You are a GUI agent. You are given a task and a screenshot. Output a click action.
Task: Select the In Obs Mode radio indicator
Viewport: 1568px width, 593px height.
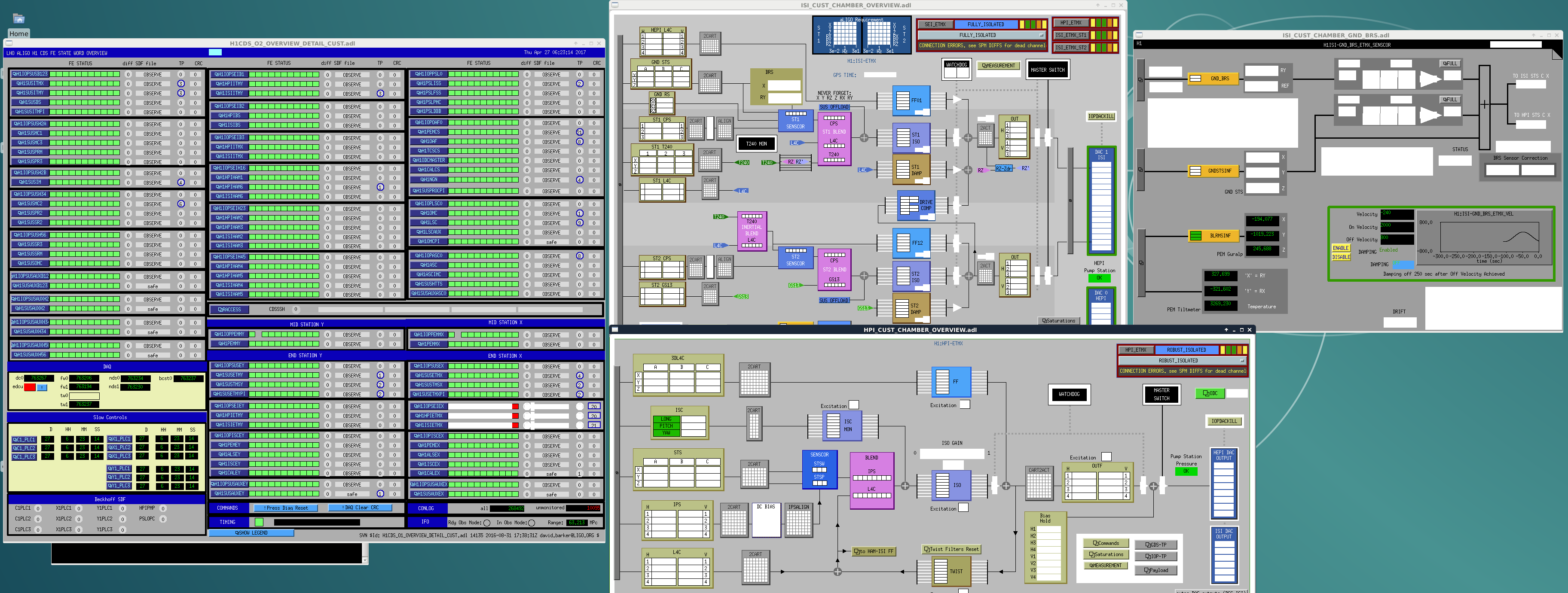point(532,523)
